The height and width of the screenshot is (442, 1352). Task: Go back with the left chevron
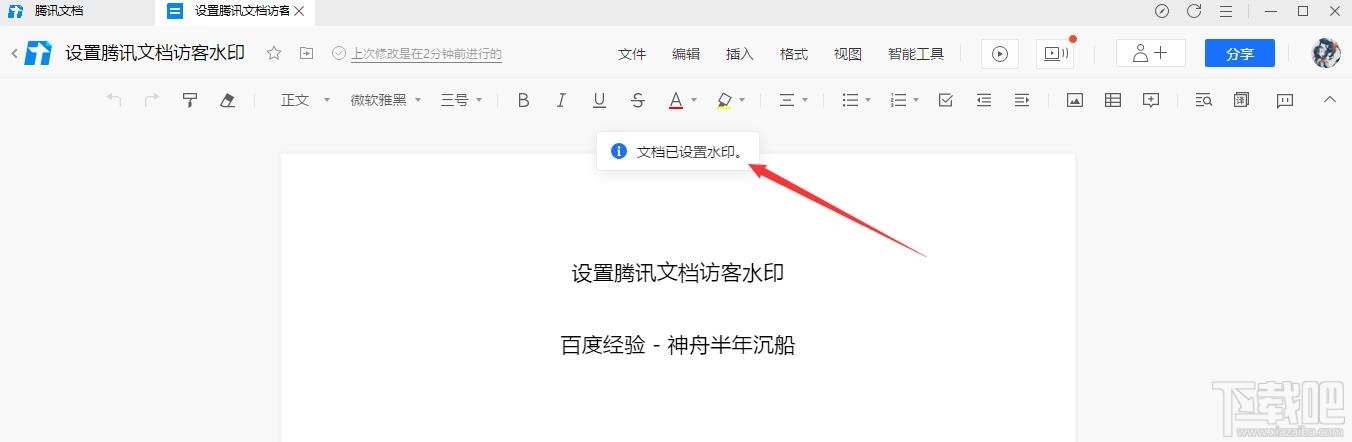tap(14, 54)
